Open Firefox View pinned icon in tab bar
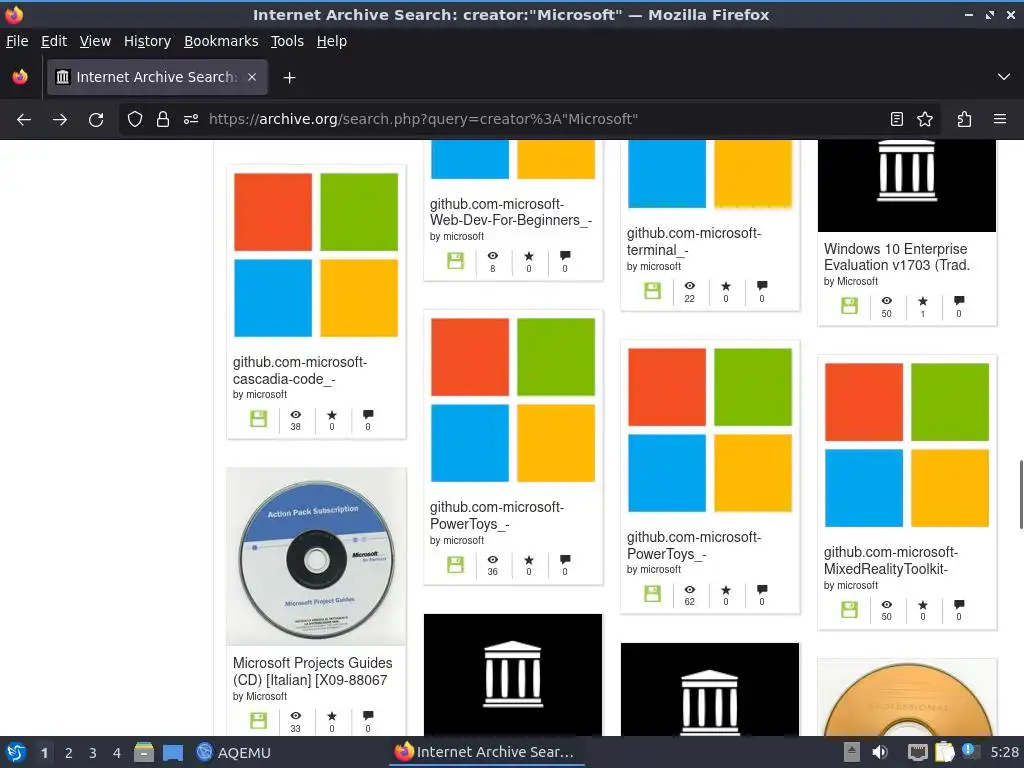Image resolution: width=1024 pixels, height=768 pixels. (x=20, y=77)
